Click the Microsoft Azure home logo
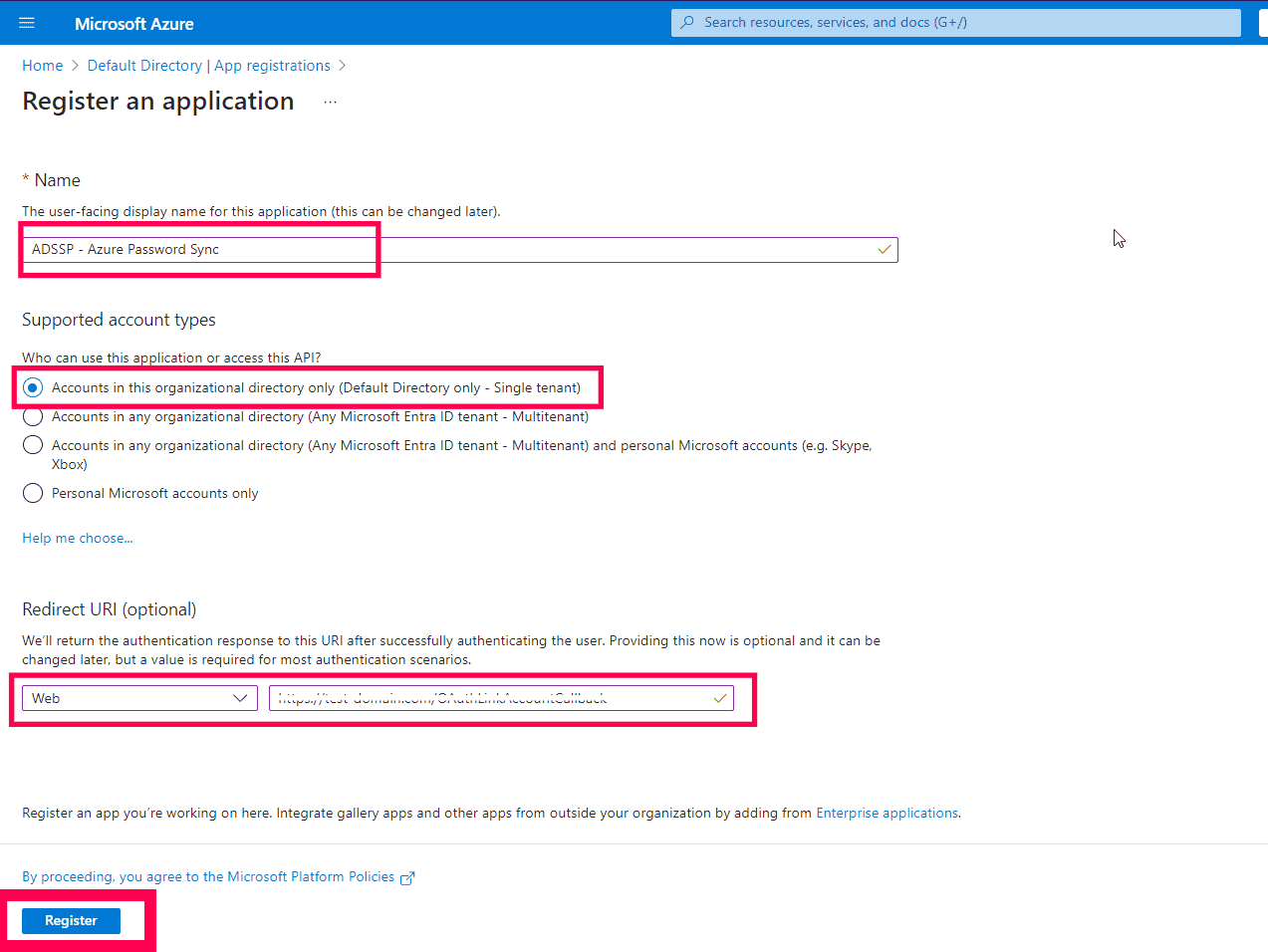1268x952 pixels. pyautogui.click(x=133, y=23)
